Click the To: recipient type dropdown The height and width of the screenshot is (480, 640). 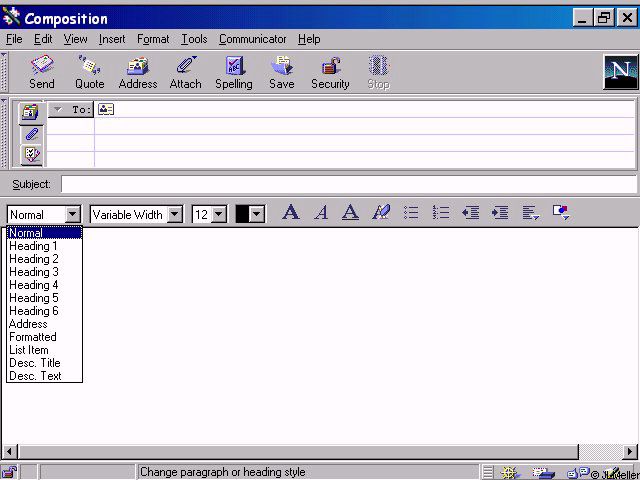click(x=71, y=109)
